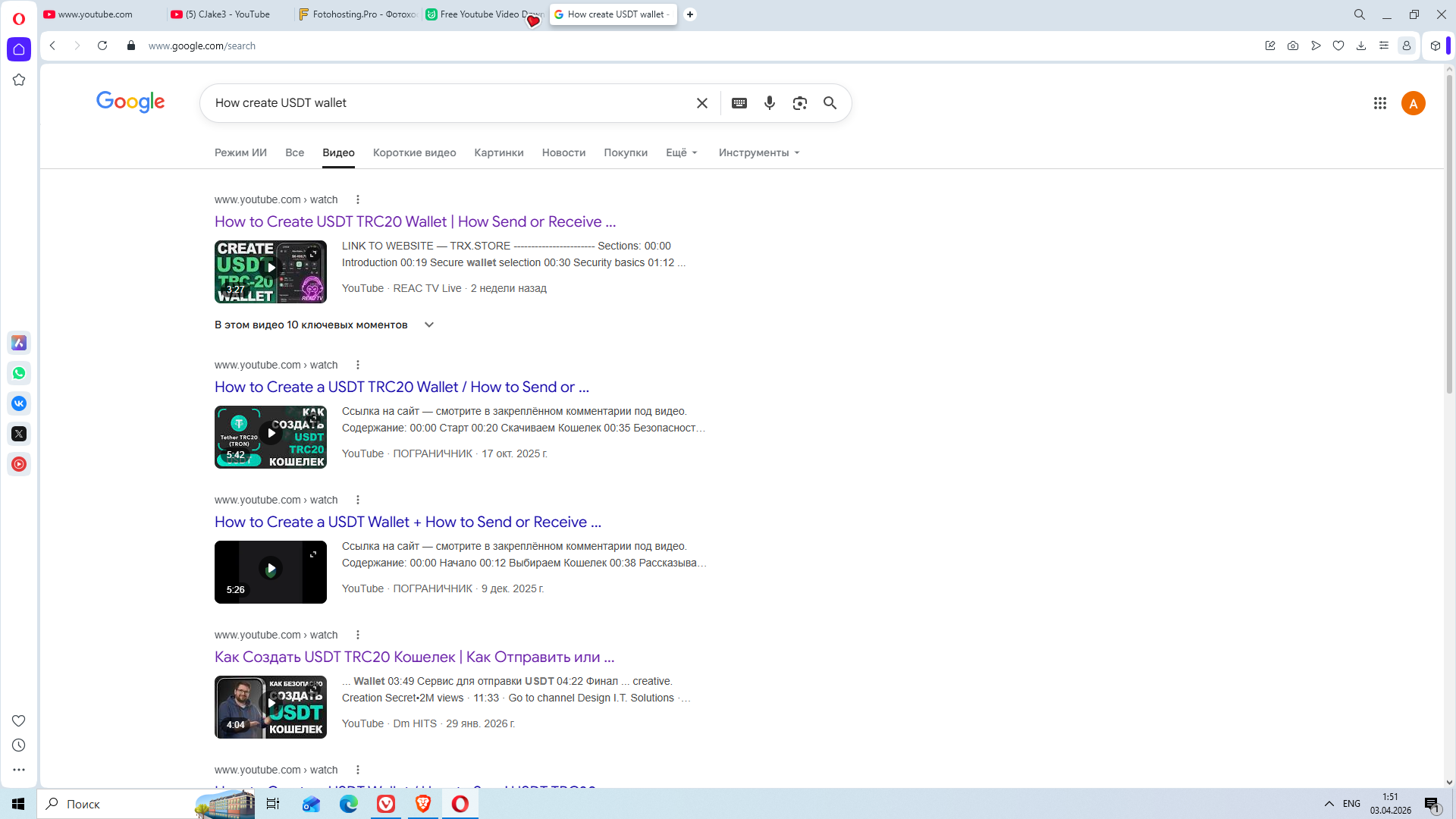The width and height of the screenshot is (1456, 819).
Task: Expand the 10 key moments in video section
Action: (428, 325)
